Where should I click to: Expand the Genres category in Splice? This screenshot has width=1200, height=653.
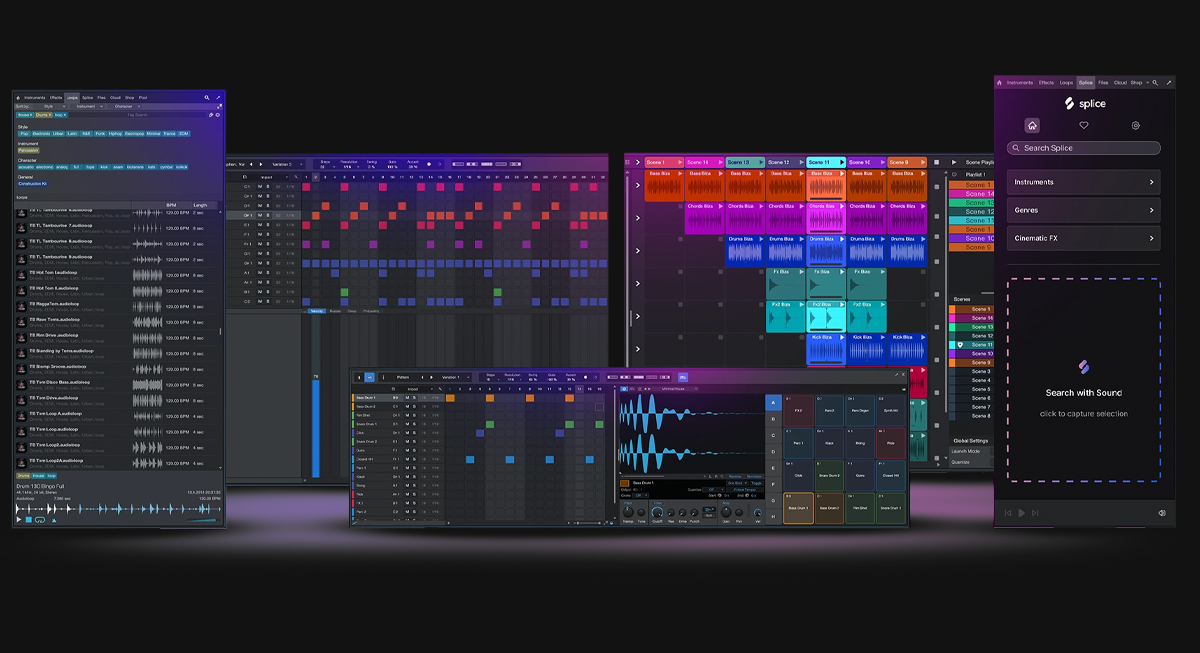point(1084,210)
